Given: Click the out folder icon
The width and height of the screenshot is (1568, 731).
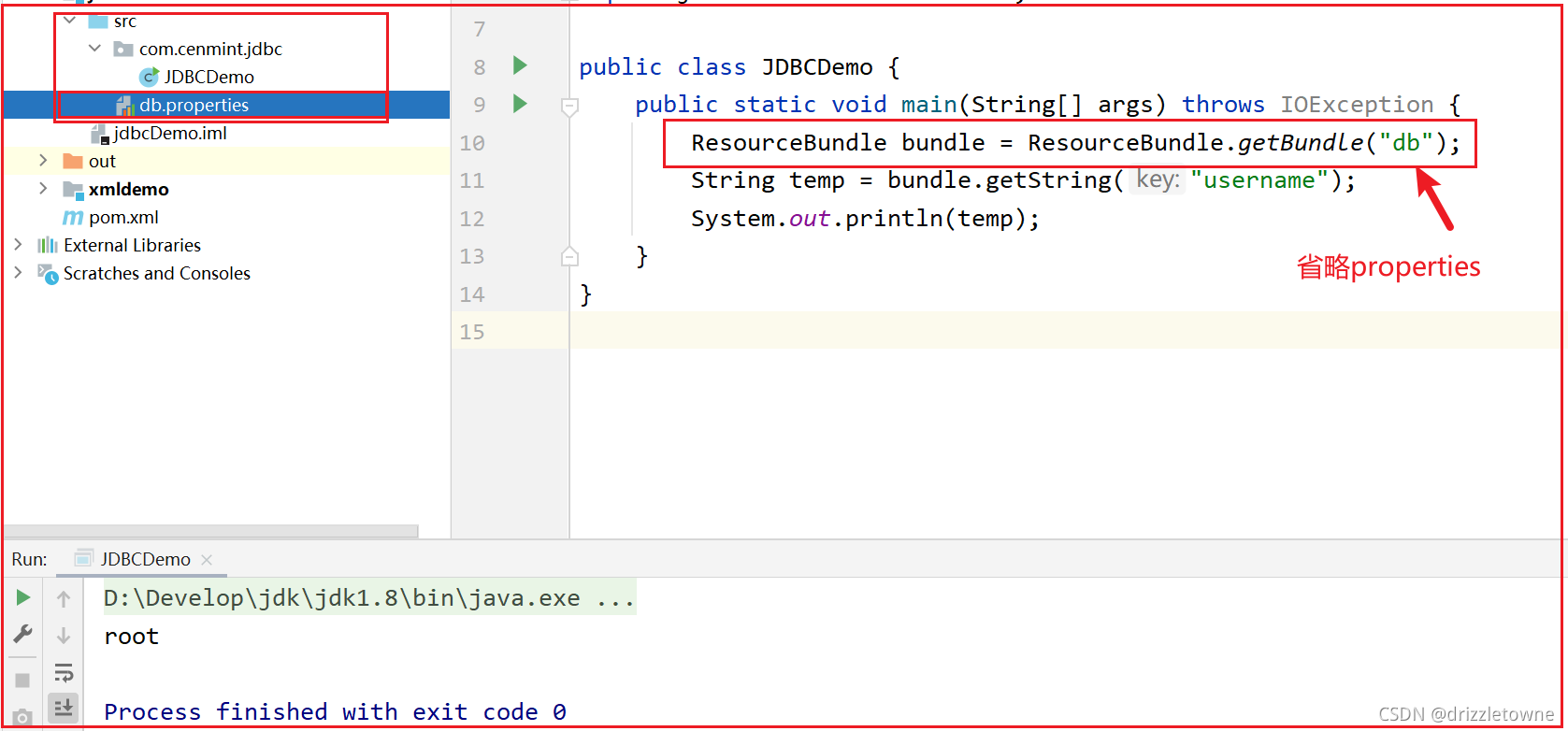Looking at the screenshot, I should click(73, 161).
